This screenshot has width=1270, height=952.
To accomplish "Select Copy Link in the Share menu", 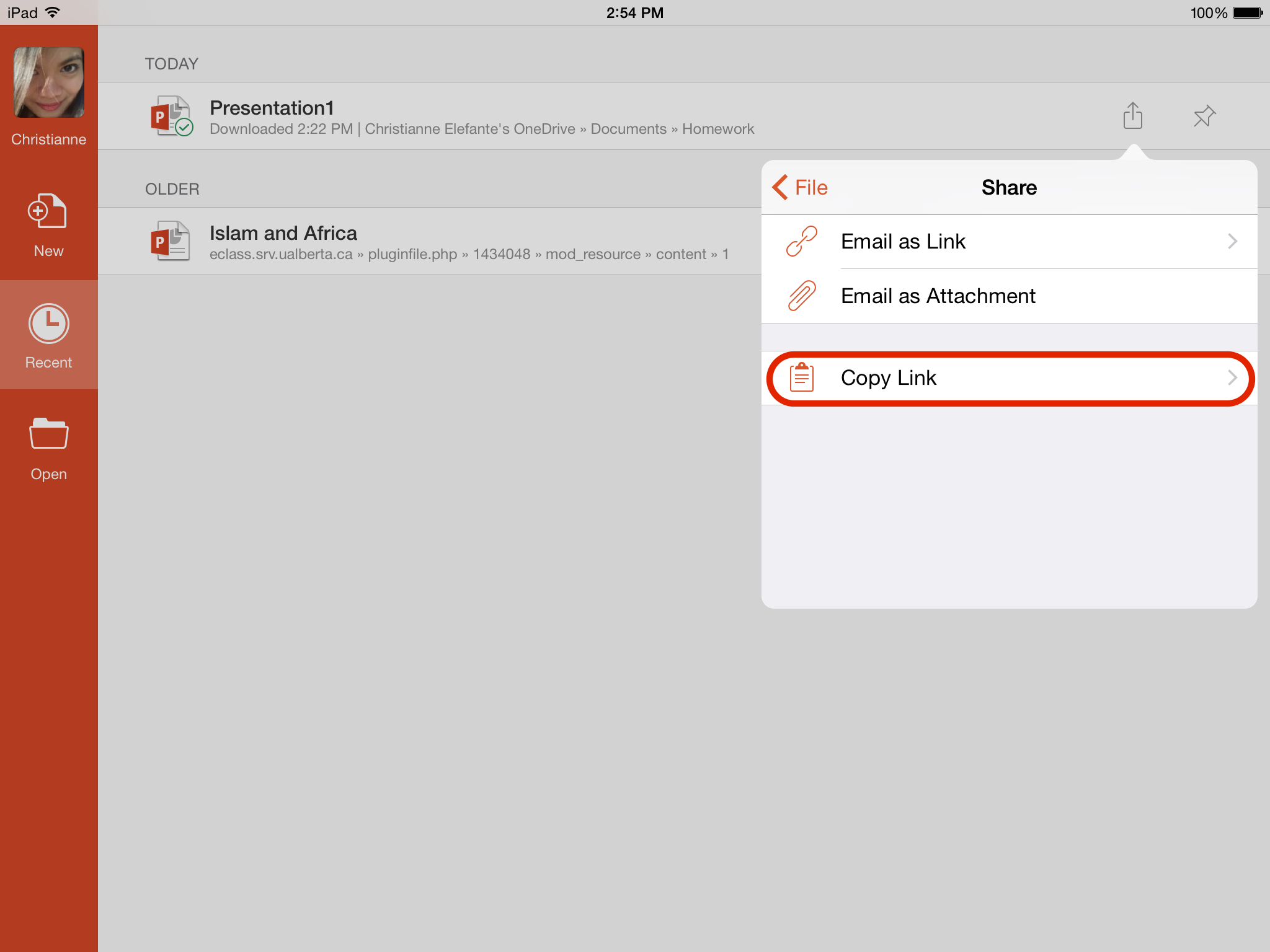I will pyautogui.click(x=1010, y=378).
